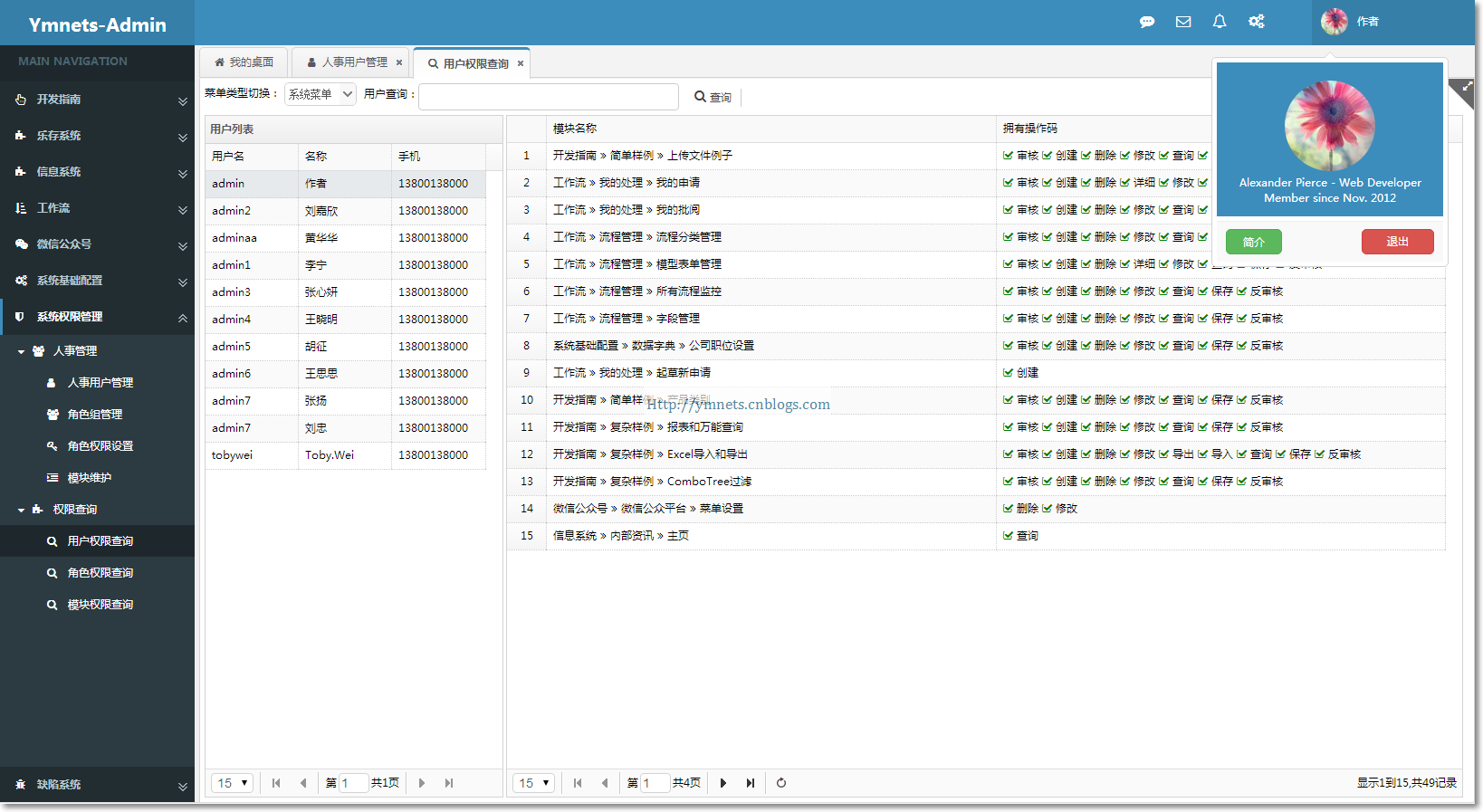Toggle 创建 checkbox in row 9 起草新申请
This screenshot has width=1483, height=812.
1008,373
